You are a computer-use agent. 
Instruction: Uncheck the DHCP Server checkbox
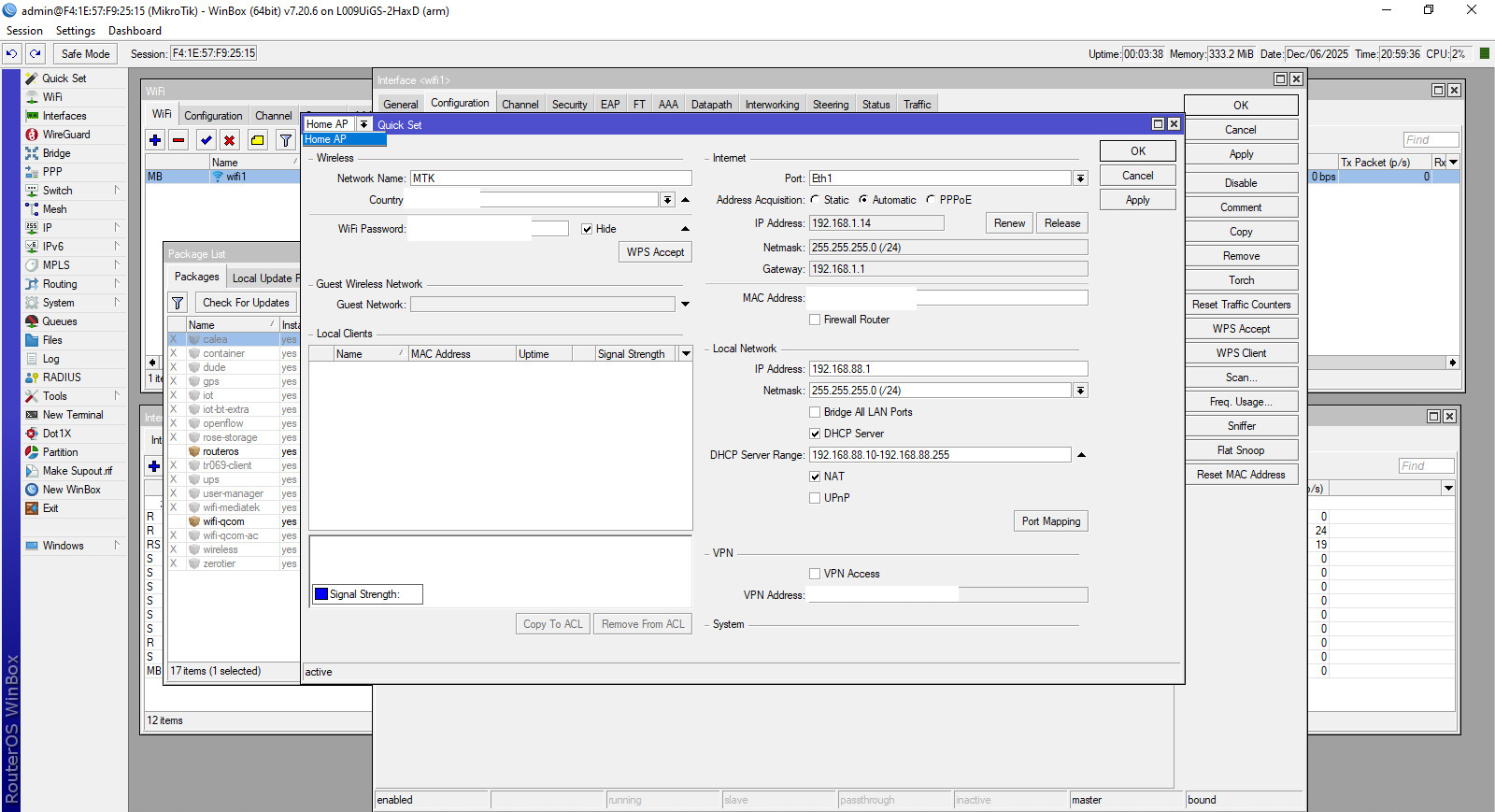pos(815,434)
